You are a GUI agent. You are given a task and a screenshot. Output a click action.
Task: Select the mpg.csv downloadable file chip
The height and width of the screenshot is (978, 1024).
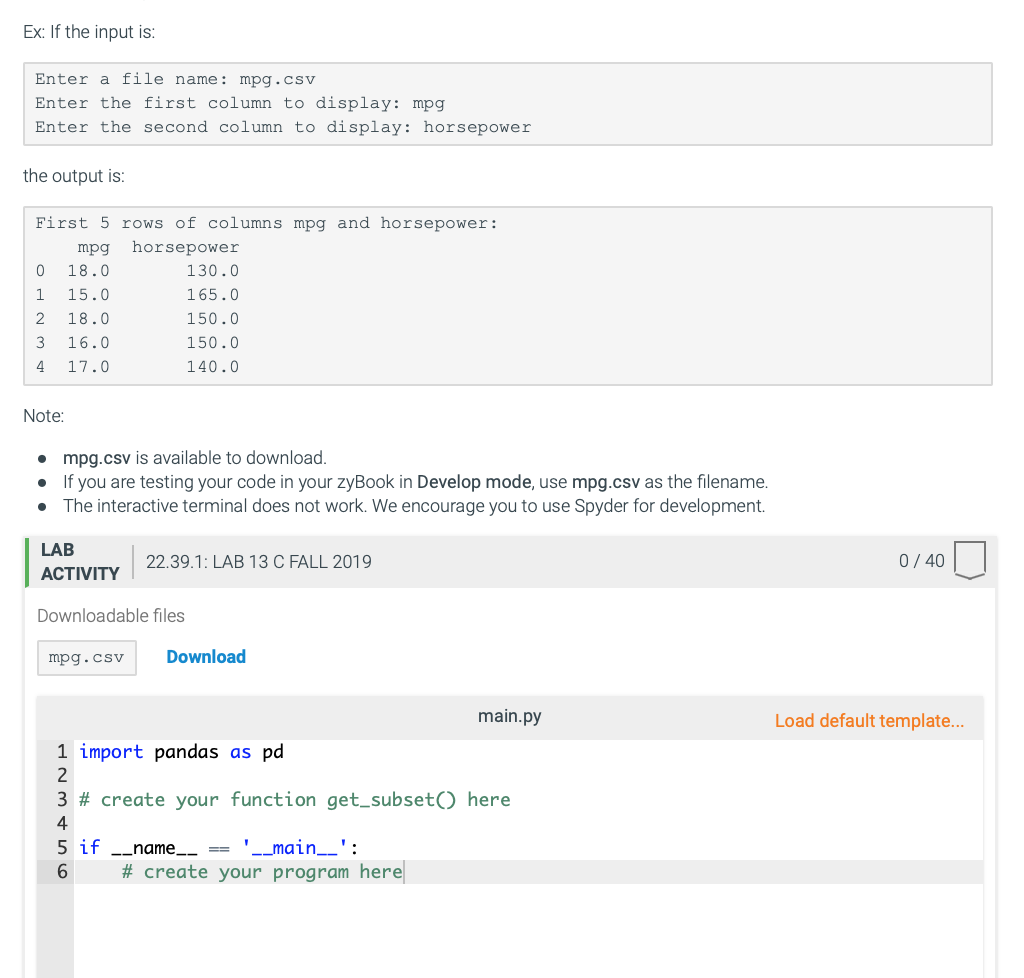pos(86,657)
